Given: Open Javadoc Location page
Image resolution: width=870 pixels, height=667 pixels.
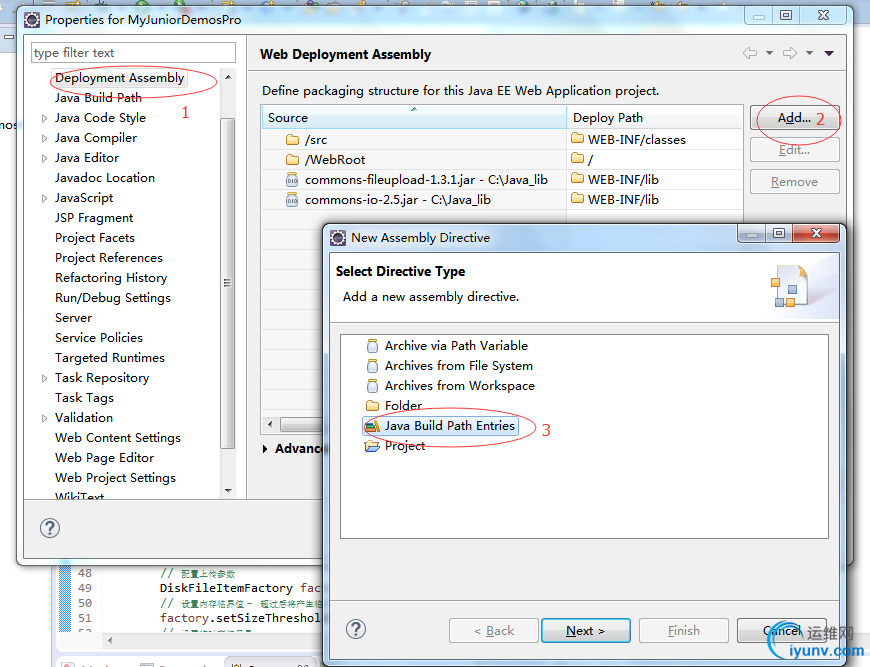Looking at the screenshot, I should [105, 178].
